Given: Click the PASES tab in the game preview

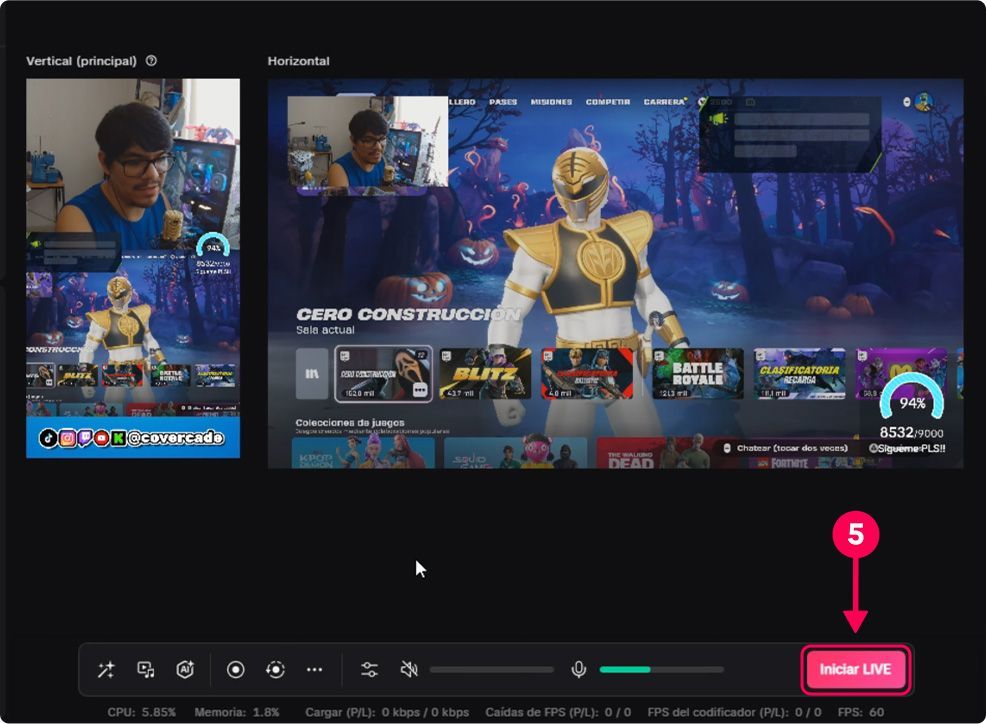Looking at the screenshot, I should click(503, 102).
